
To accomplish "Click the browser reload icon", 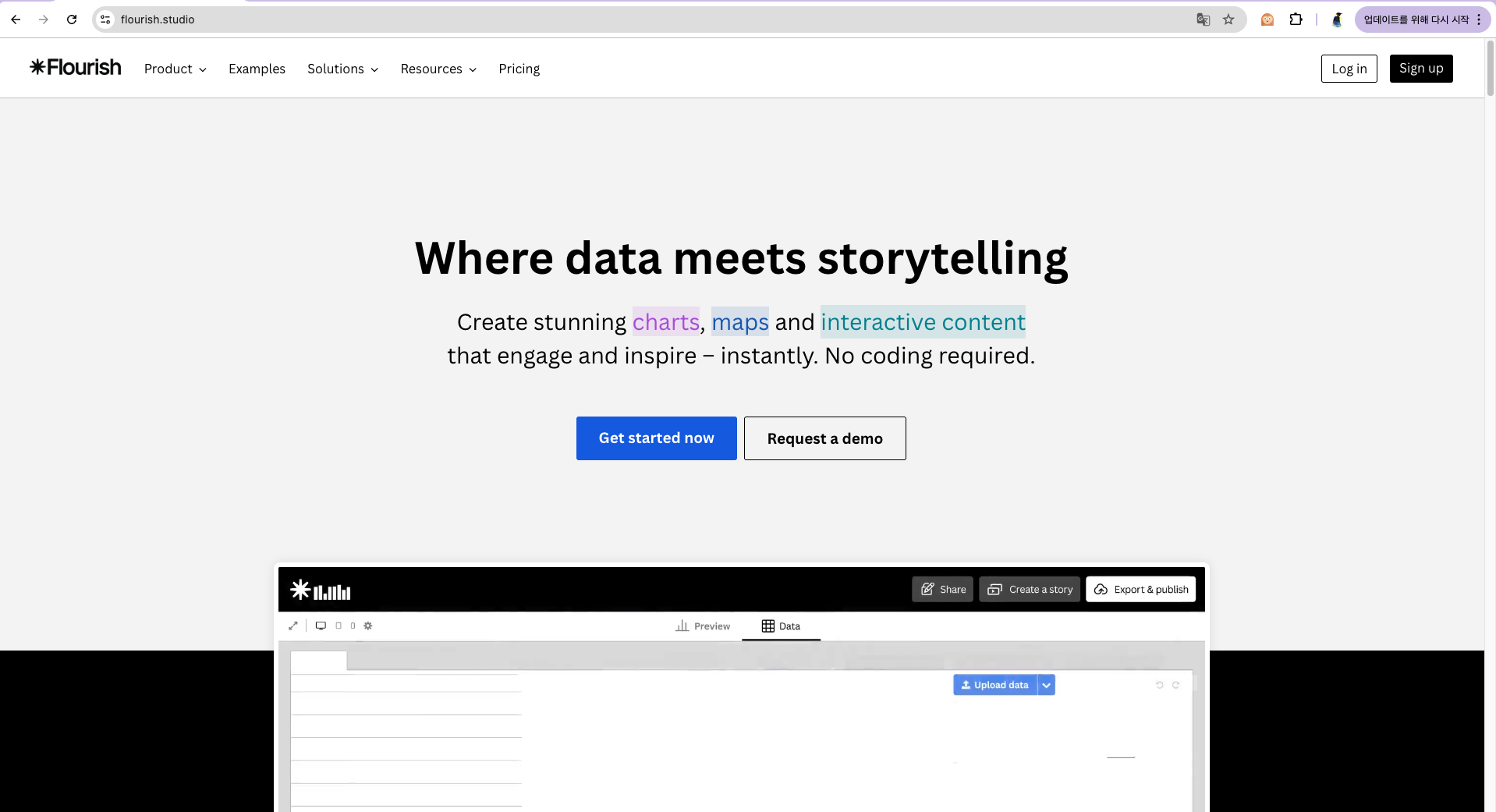I will (72, 20).
